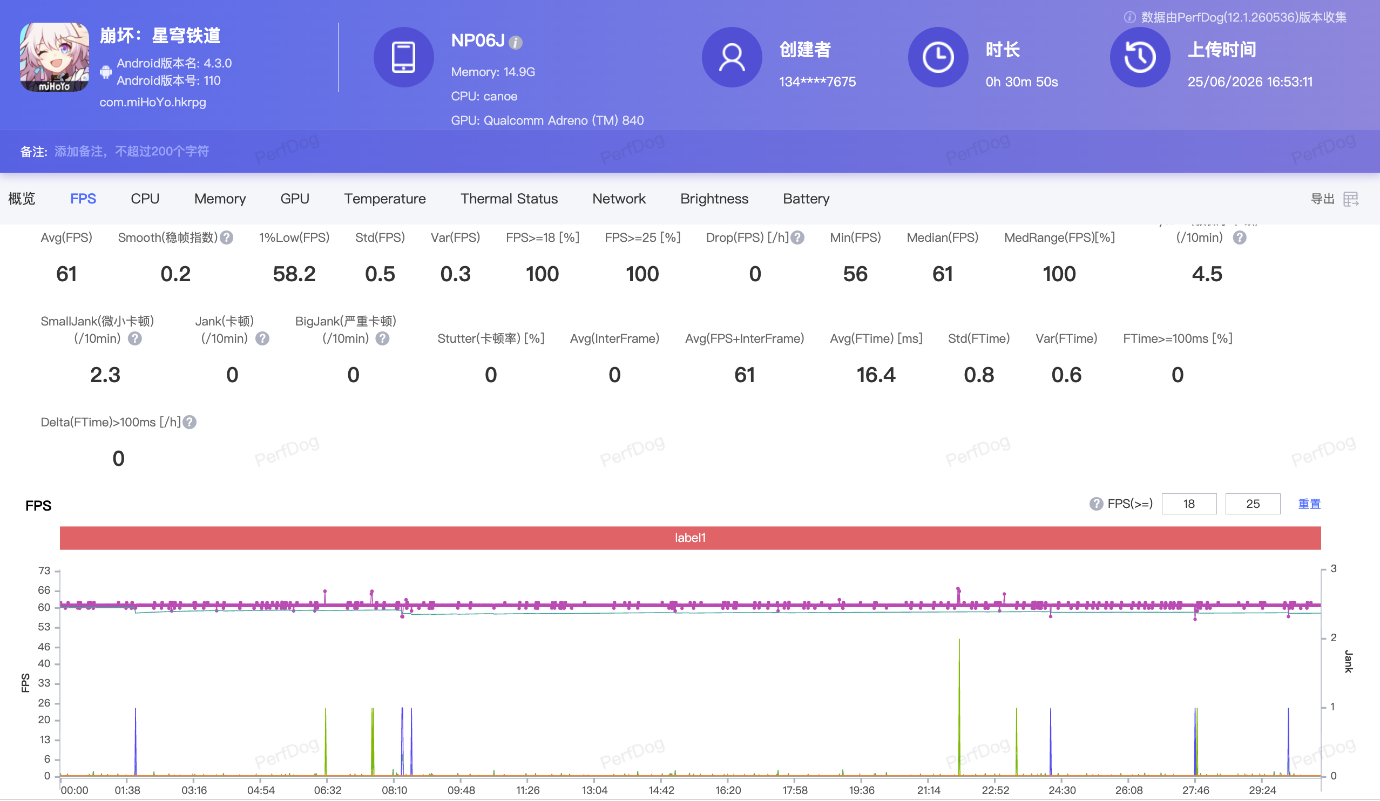View the Thermal Status tab

pos(509,199)
